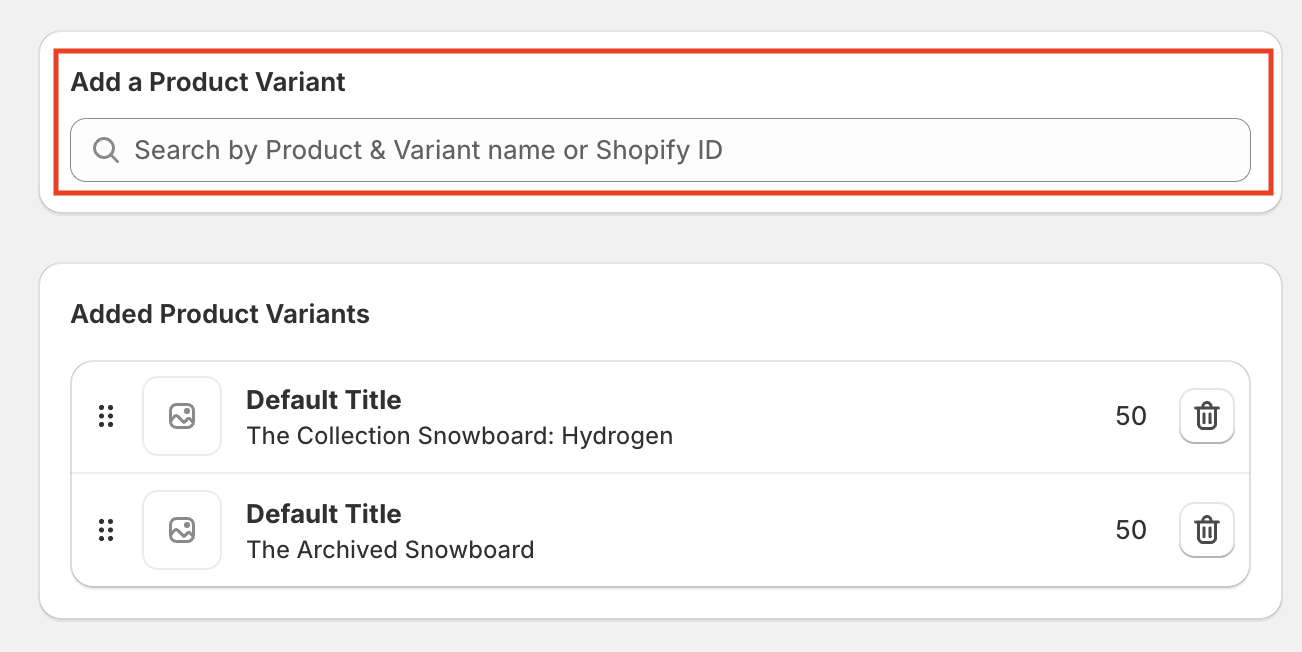Open the Archived Snowboard image placeholder

point(182,530)
